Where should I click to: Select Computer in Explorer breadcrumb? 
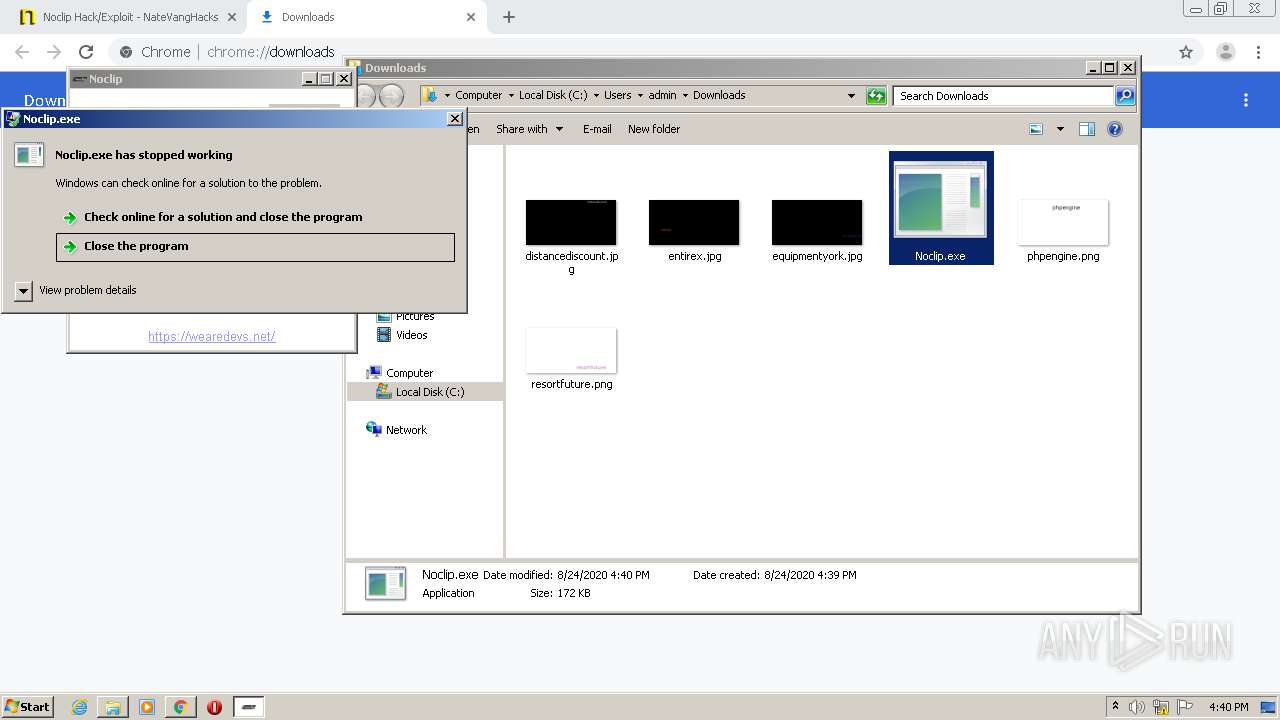pyautogui.click(x=478, y=95)
